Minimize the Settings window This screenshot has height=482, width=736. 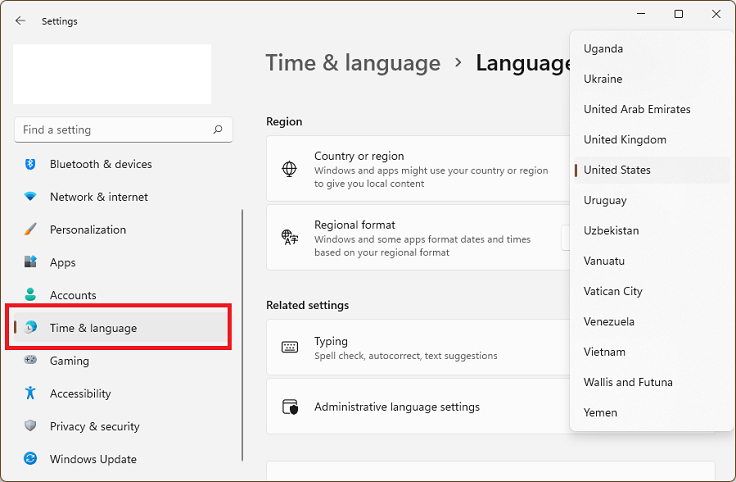(x=641, y=14)
